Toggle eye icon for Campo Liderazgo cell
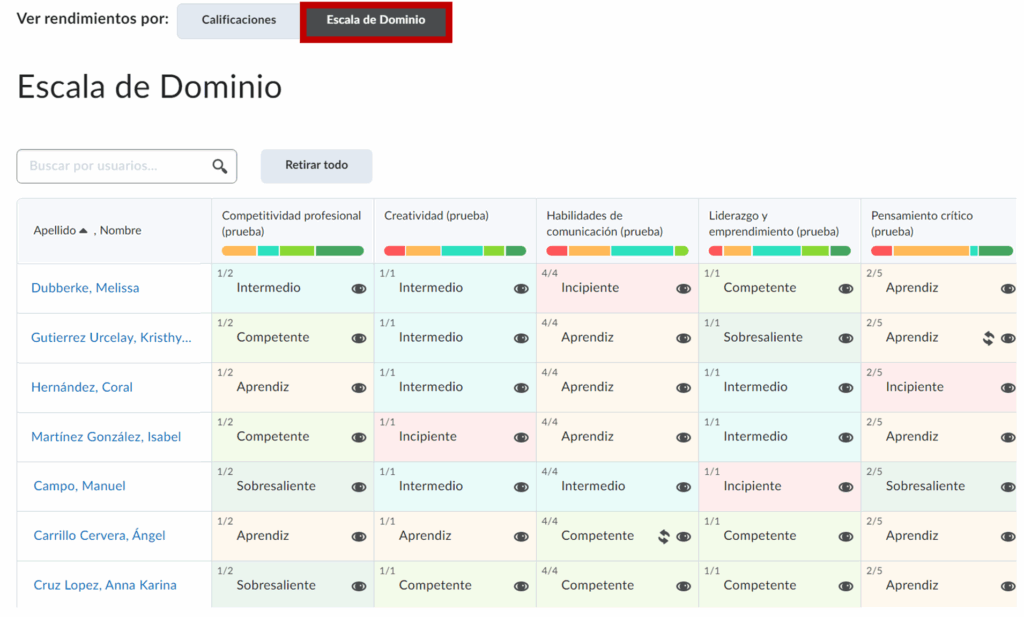This screenshot has width=1024, height=617. click(846, 487)
